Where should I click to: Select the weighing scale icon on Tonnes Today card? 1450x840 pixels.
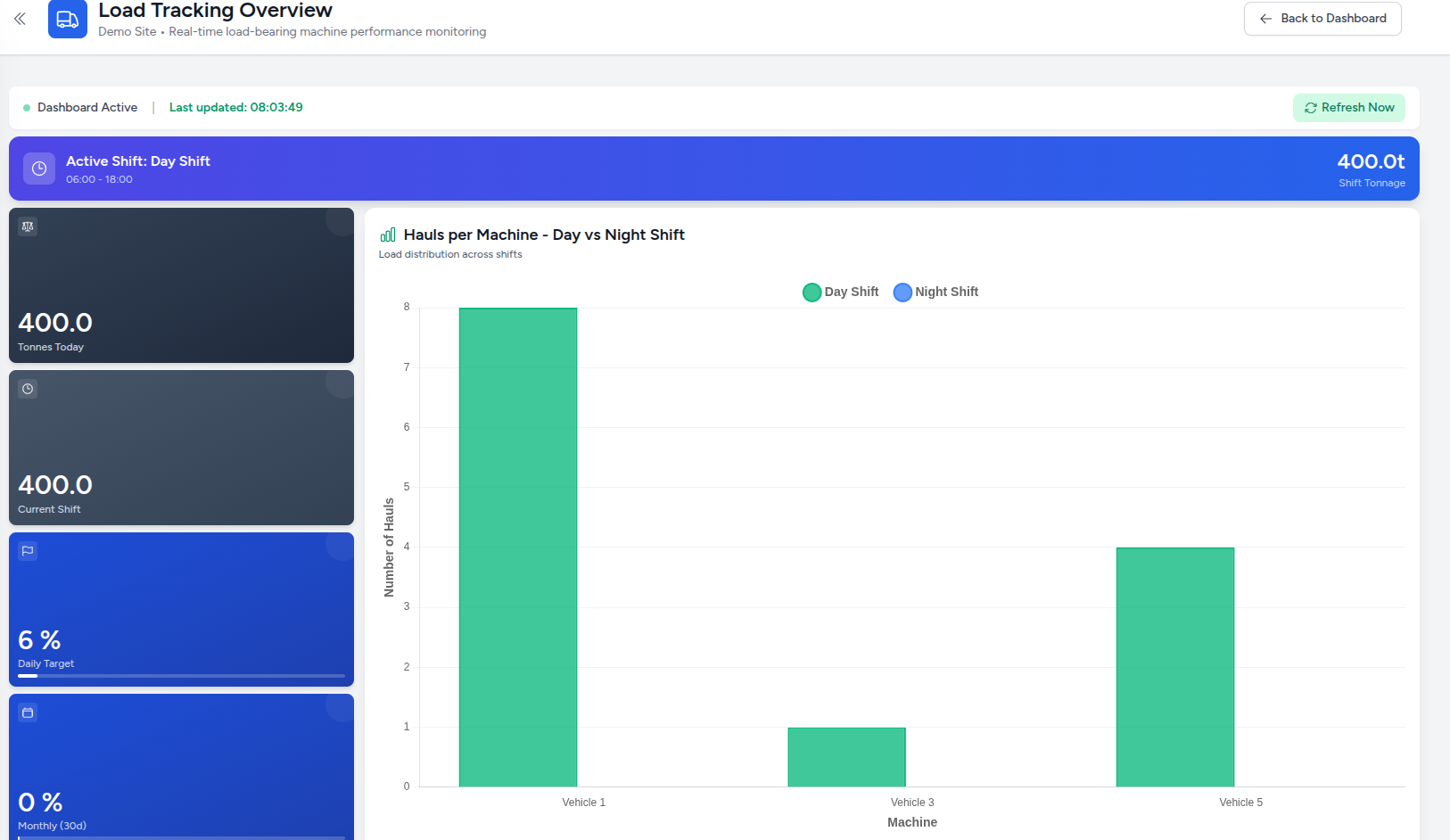point(27,226)
